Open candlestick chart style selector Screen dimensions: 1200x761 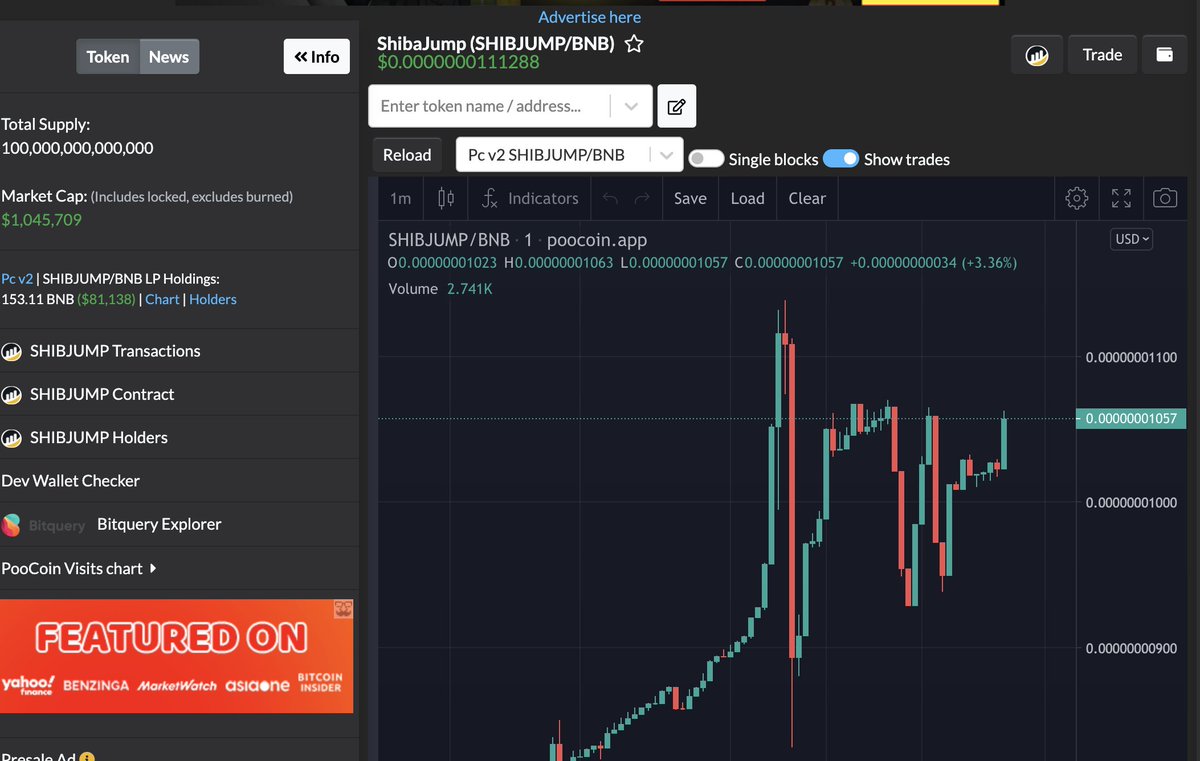(446, 198)
